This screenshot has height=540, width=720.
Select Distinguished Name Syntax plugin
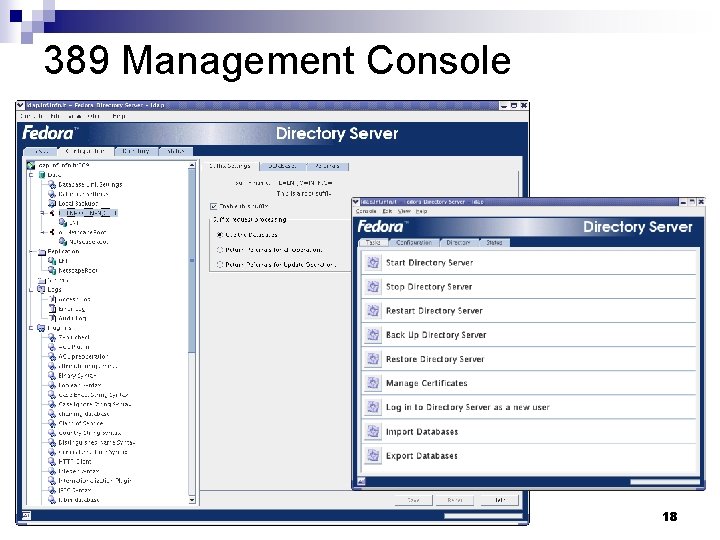tap(96, 443)
